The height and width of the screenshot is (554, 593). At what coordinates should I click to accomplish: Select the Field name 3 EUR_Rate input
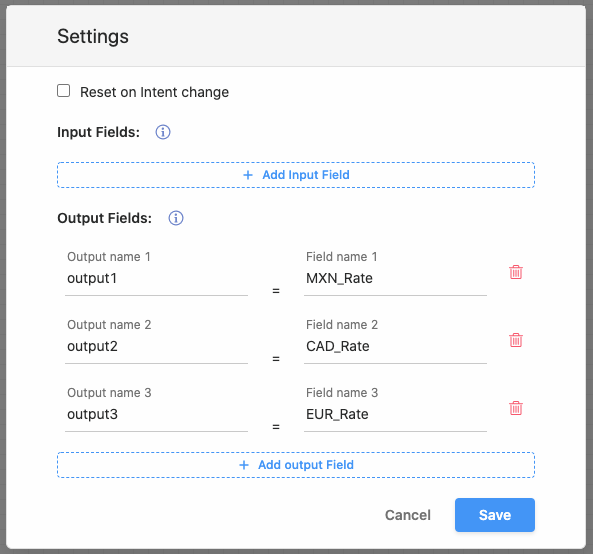(395, 415)
